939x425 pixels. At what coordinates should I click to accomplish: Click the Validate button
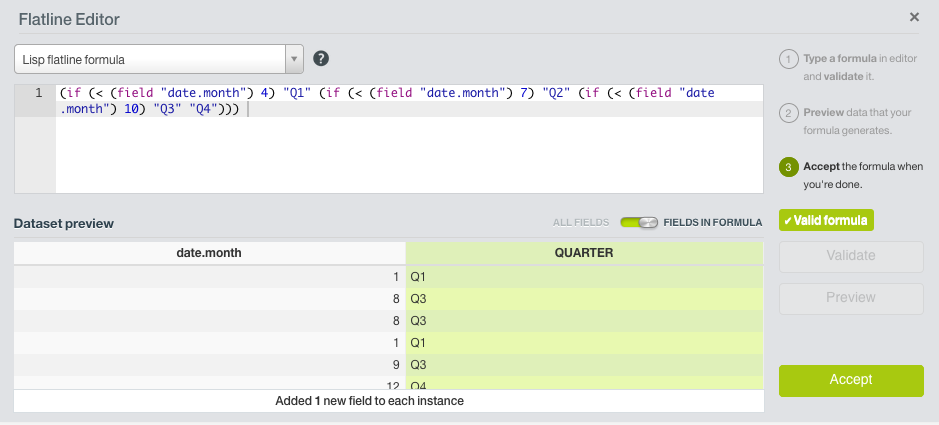point(851,256)
